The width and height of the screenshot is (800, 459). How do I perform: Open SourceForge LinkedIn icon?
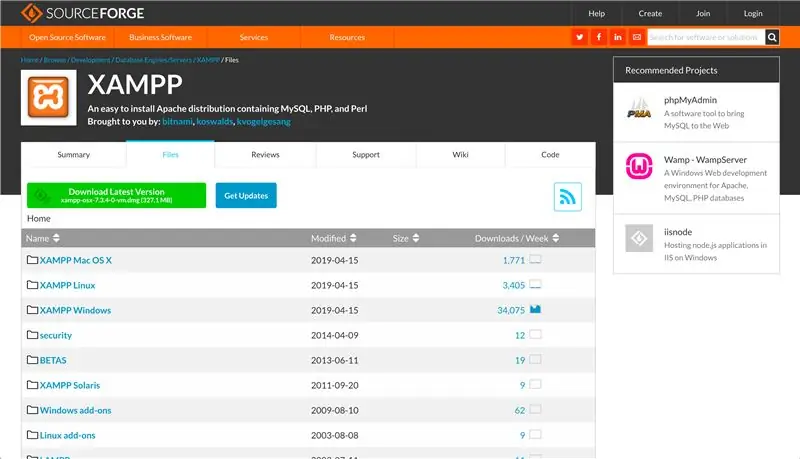pos(617,37)
